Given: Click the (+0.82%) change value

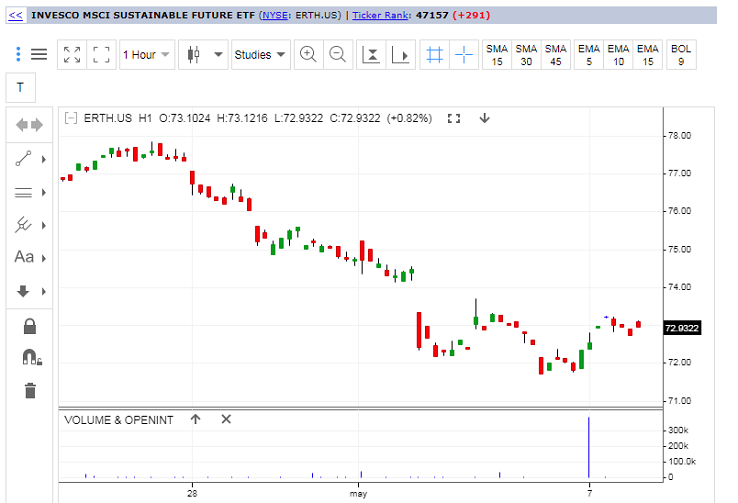Looking at the screenshot, I should tap(409, 118).
